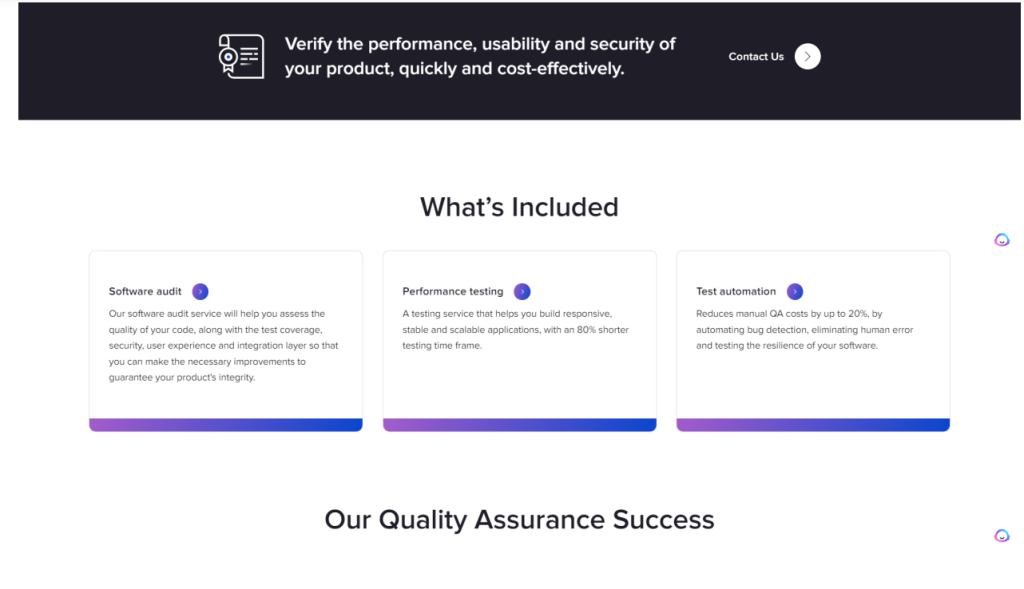
Task: Click the Our Quality Assurance Success heading
Action: [x=519, y=520]
